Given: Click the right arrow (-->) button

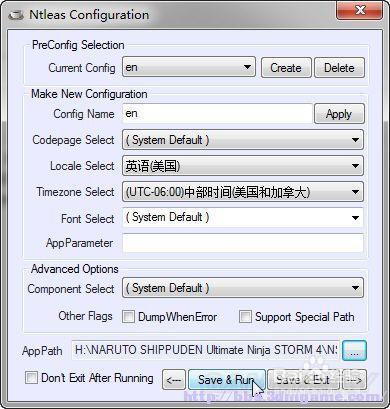Looking at the screenshot, I should coord(354,380).
